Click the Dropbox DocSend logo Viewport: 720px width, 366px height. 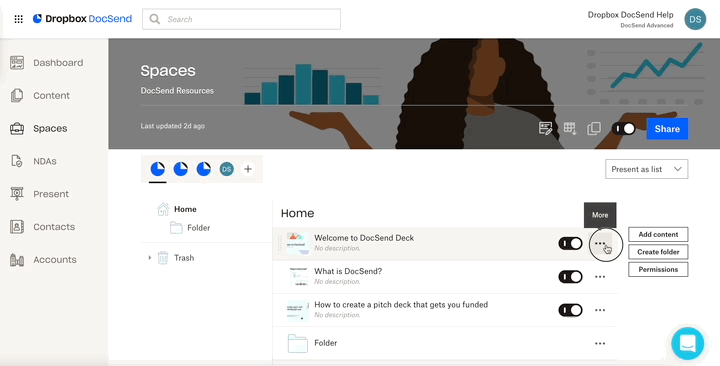click(82, 19)
